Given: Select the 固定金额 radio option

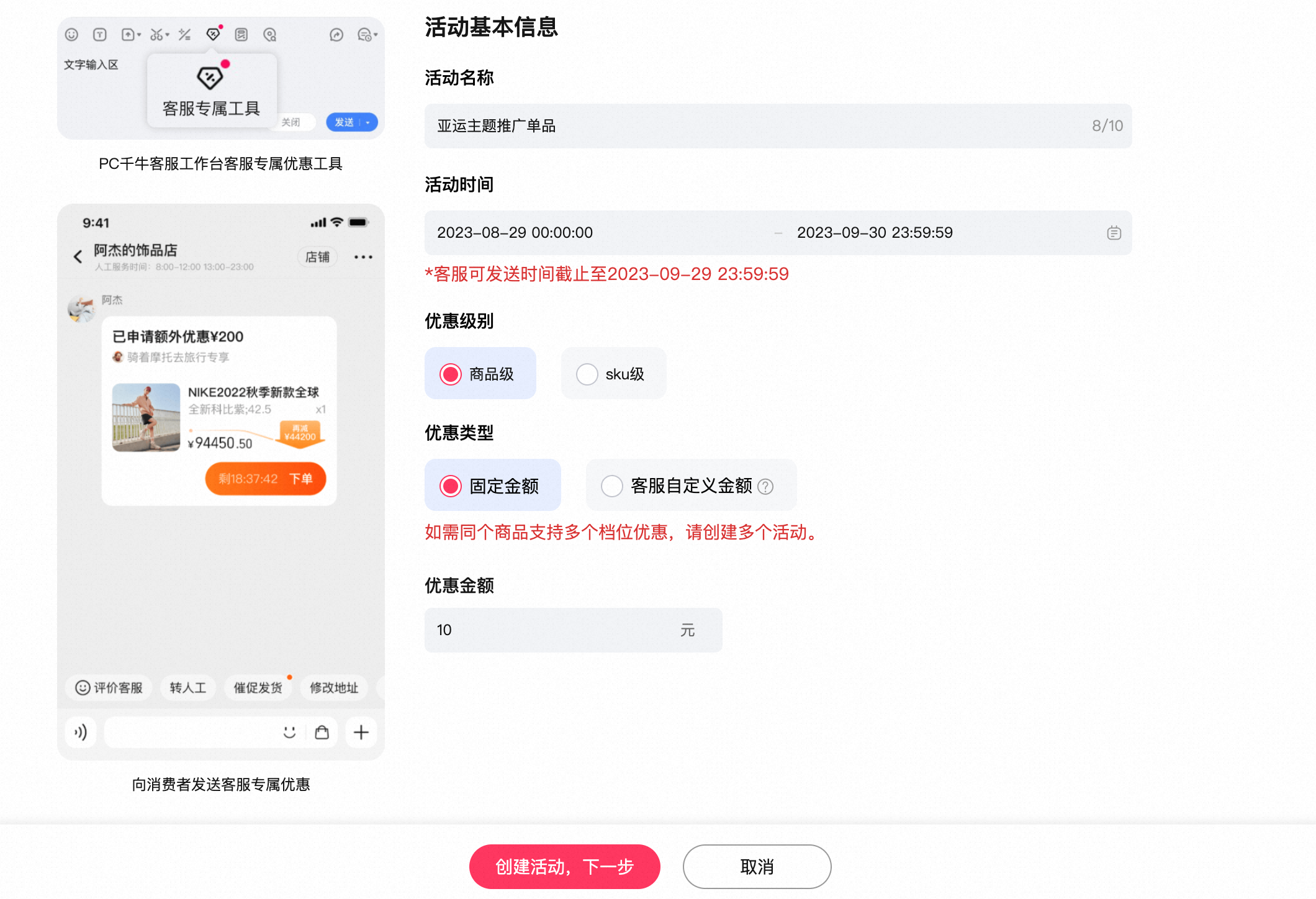Looking at the screenshot, I should 492,486.
